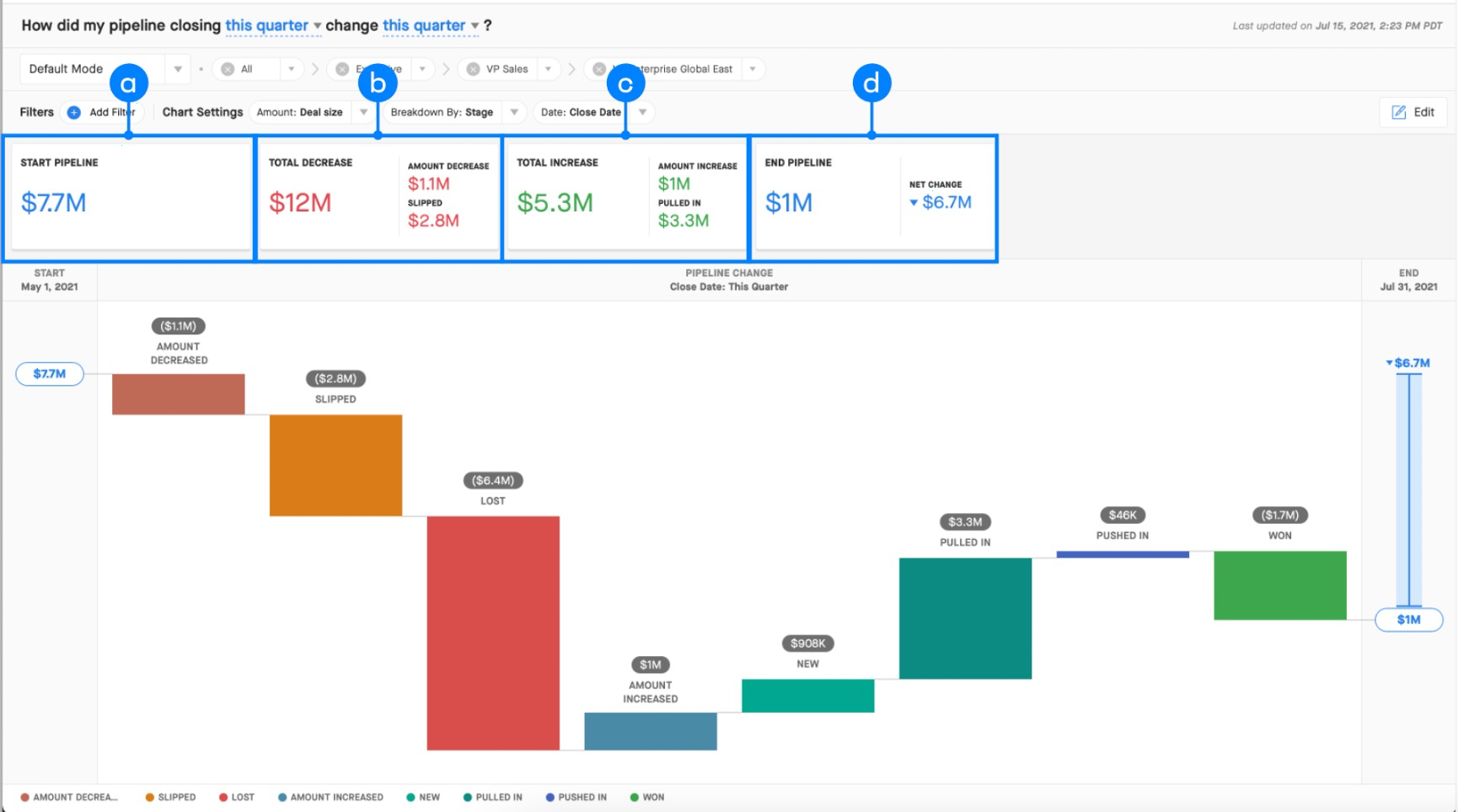Click the New waterfall bar
This screenshot has width=1458, height=812.
(x=808, y=696)
